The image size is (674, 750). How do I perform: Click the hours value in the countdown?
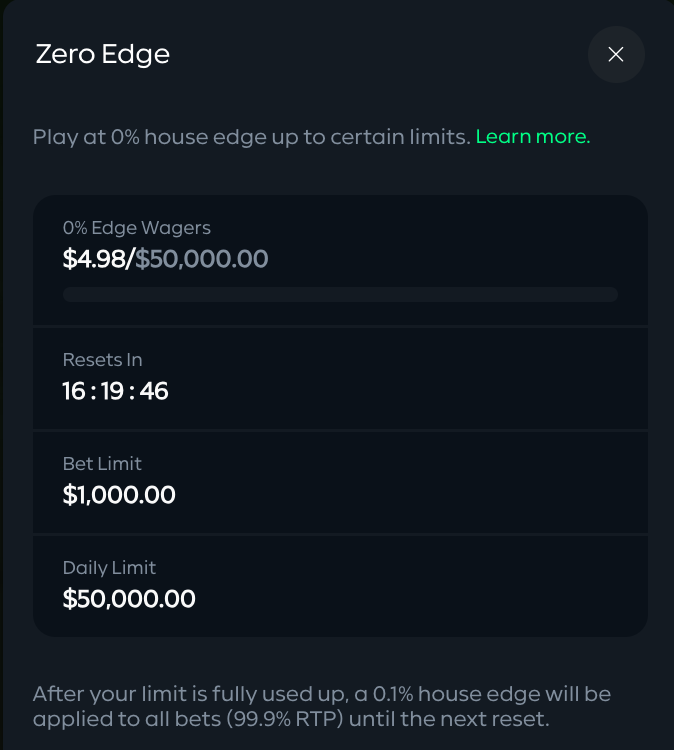74,391
